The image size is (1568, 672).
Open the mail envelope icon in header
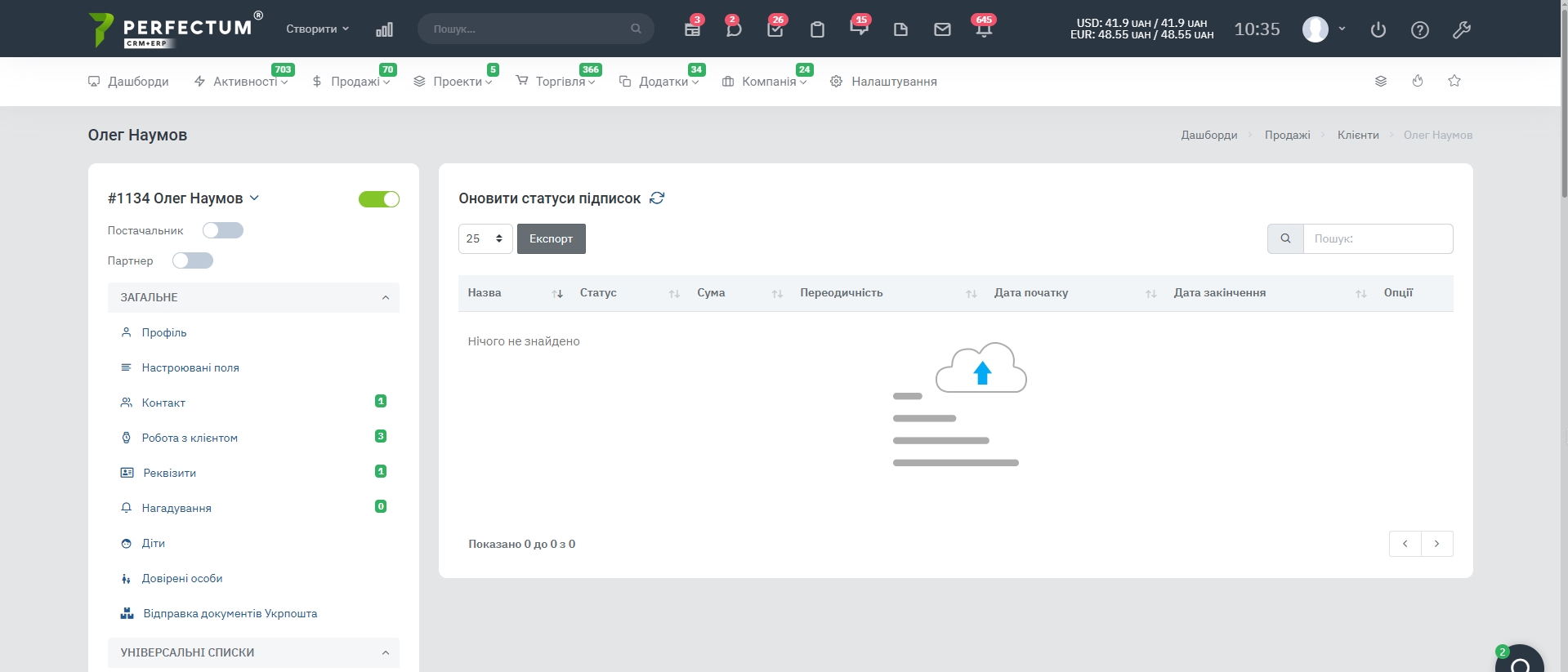click(x=942, y=29)
